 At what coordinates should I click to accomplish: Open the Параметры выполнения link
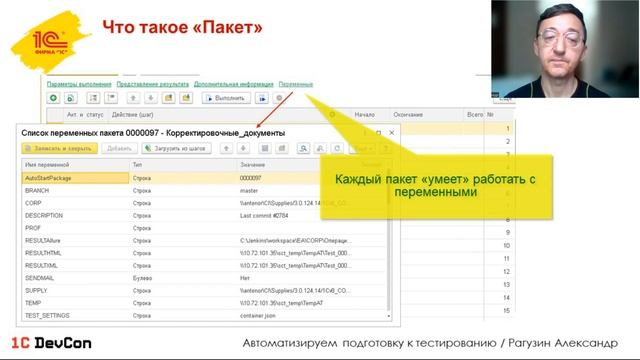pyautogui.click(x=79, y=84)
